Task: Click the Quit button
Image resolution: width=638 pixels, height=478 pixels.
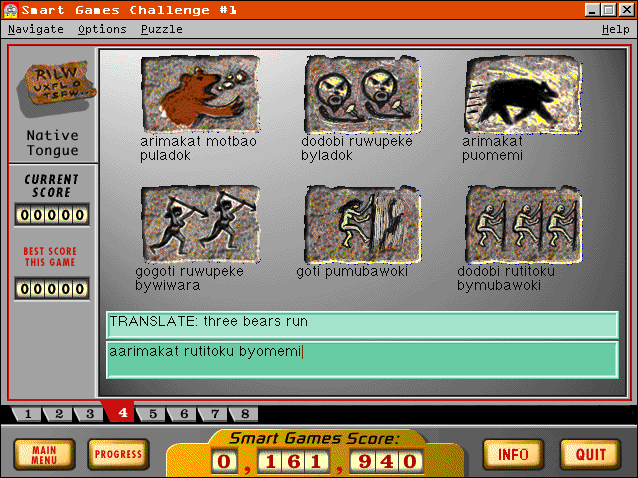Action: (590, 454)
